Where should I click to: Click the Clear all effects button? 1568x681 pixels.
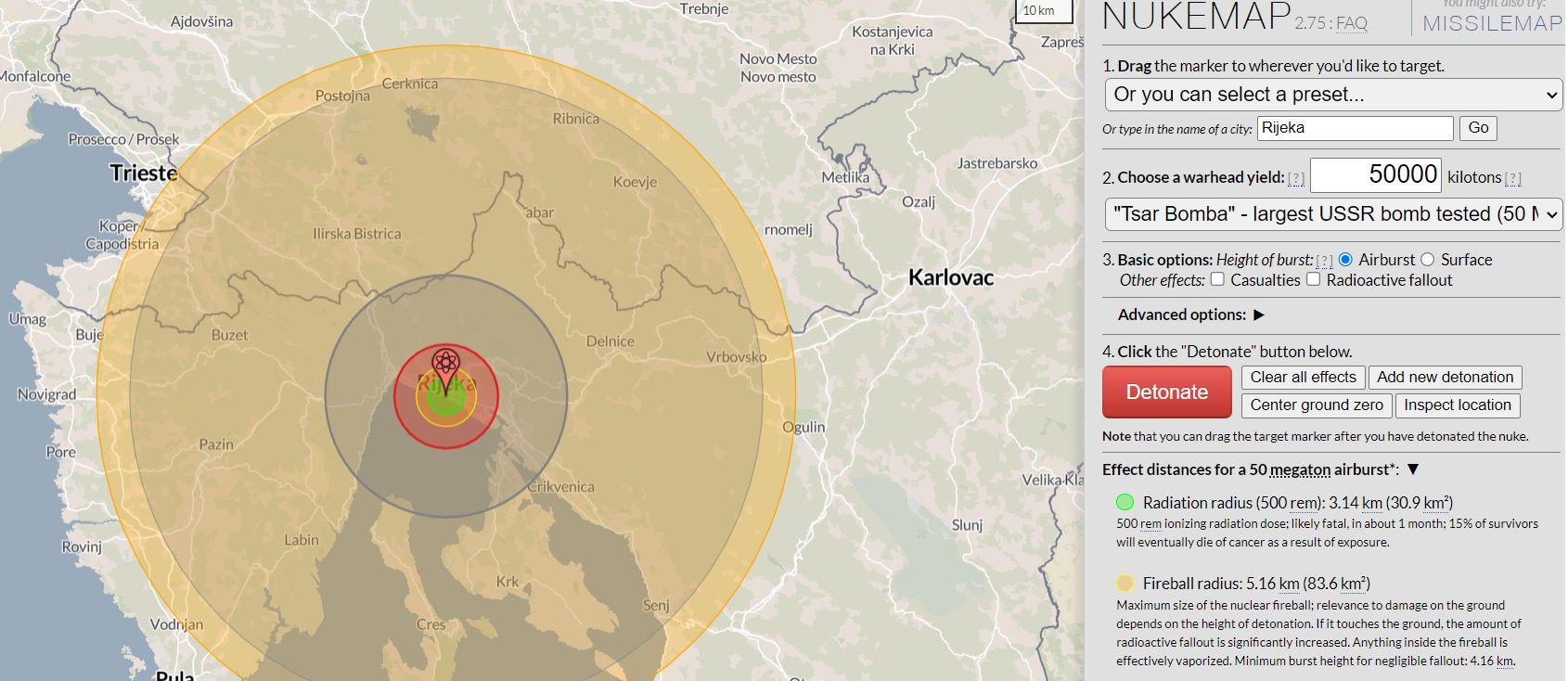click(x=1303, y=377)
